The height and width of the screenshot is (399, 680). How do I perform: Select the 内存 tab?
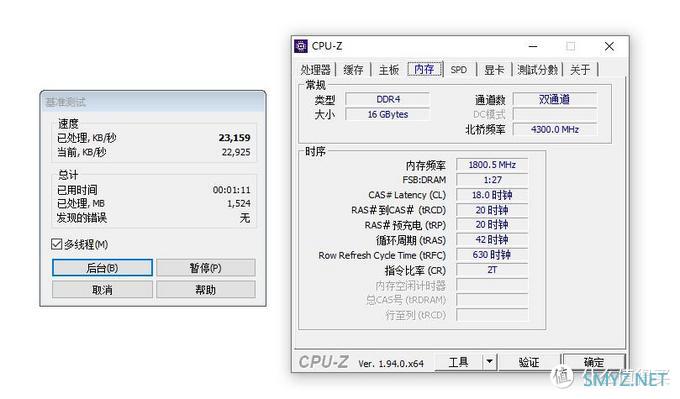(x=425, y=69)
